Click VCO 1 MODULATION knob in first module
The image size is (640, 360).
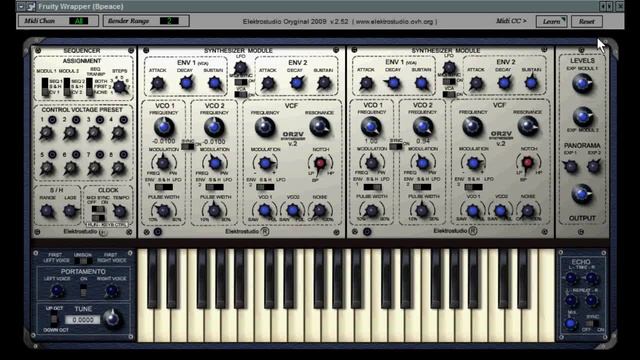(x=163, y=163)
